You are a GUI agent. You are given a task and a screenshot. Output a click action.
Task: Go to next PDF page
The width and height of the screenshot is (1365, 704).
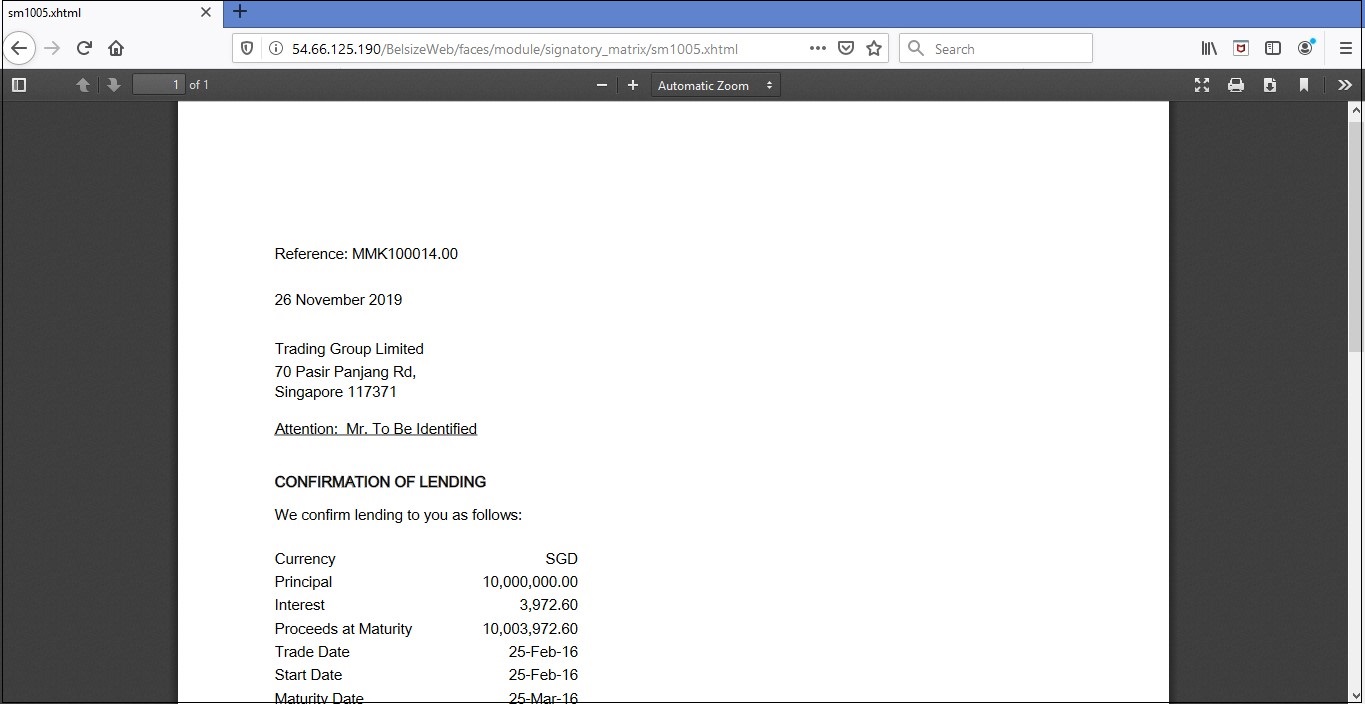(113, 85)
